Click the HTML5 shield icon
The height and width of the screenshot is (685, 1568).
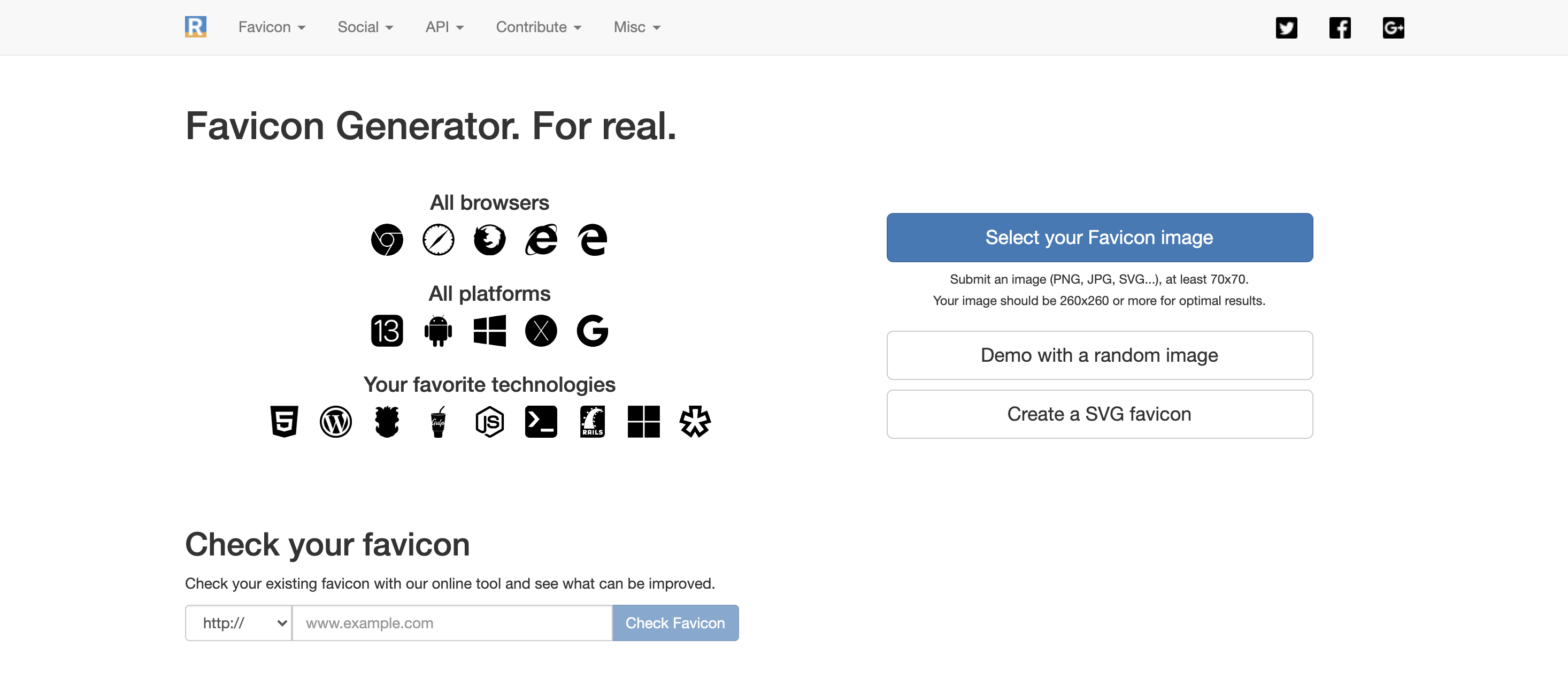[x=285, y=421]
